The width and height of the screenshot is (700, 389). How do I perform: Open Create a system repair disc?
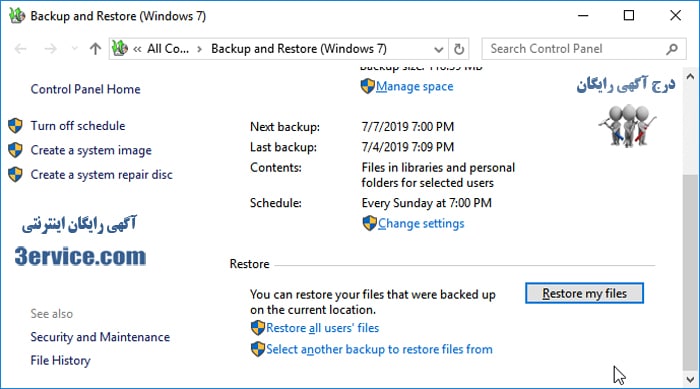point(101,175)
